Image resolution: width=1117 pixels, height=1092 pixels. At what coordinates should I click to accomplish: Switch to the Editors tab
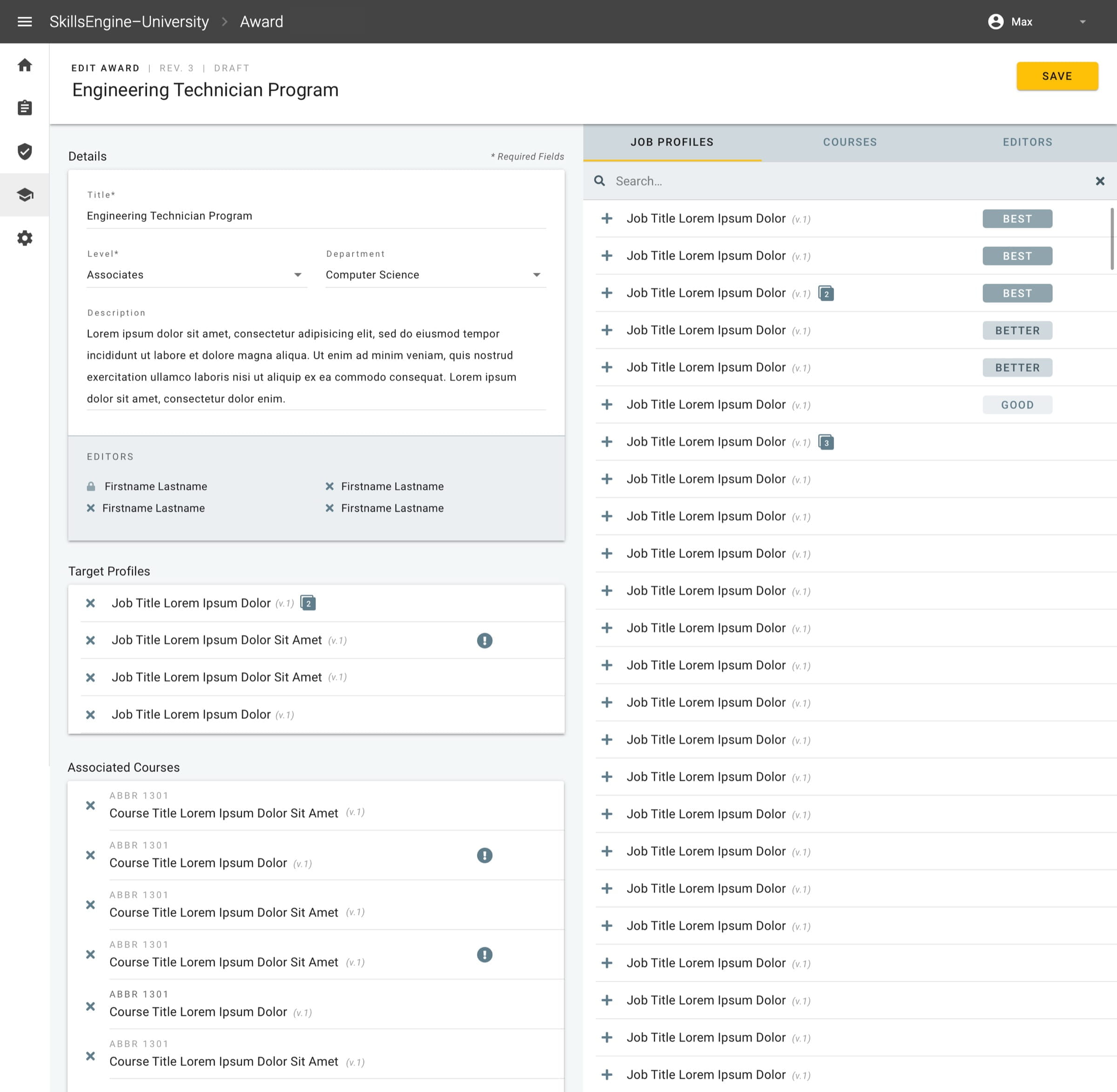pyautogui.click(x=1028, y=142)
